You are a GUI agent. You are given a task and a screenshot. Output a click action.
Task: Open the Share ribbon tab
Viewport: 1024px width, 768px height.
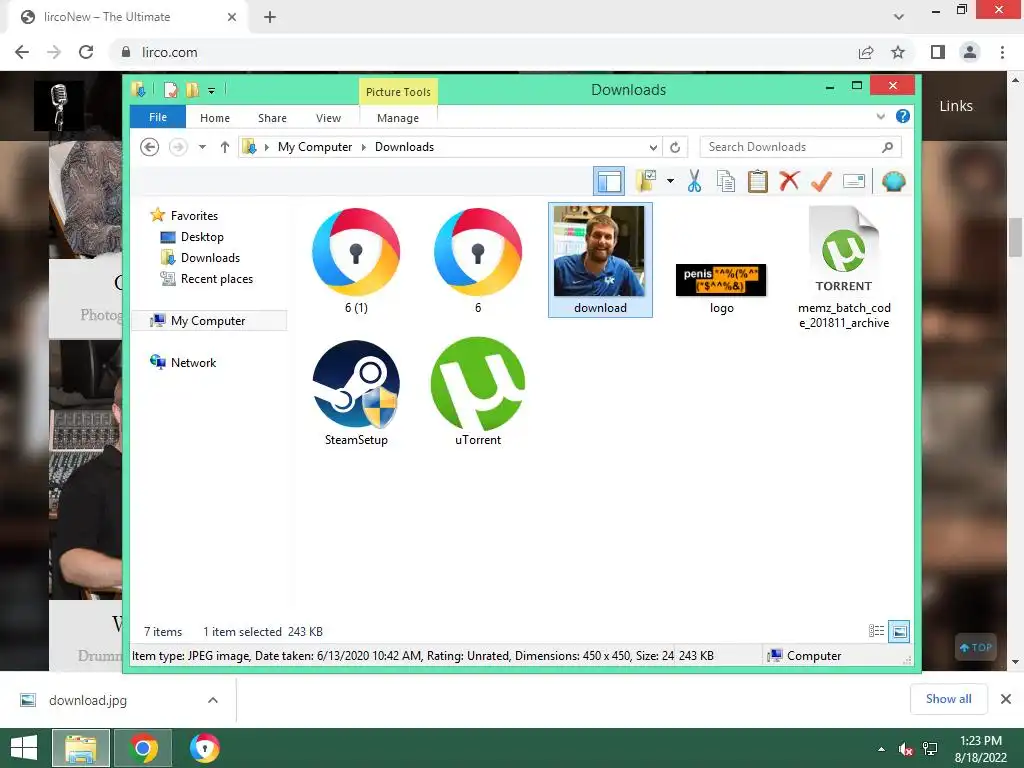click(272, 118)
